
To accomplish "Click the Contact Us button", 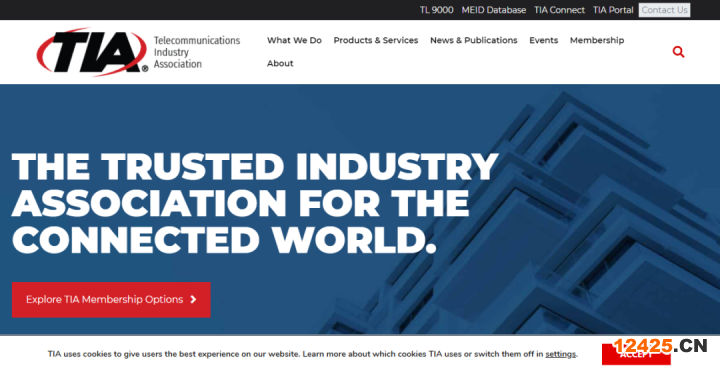I will coord(664,10).
